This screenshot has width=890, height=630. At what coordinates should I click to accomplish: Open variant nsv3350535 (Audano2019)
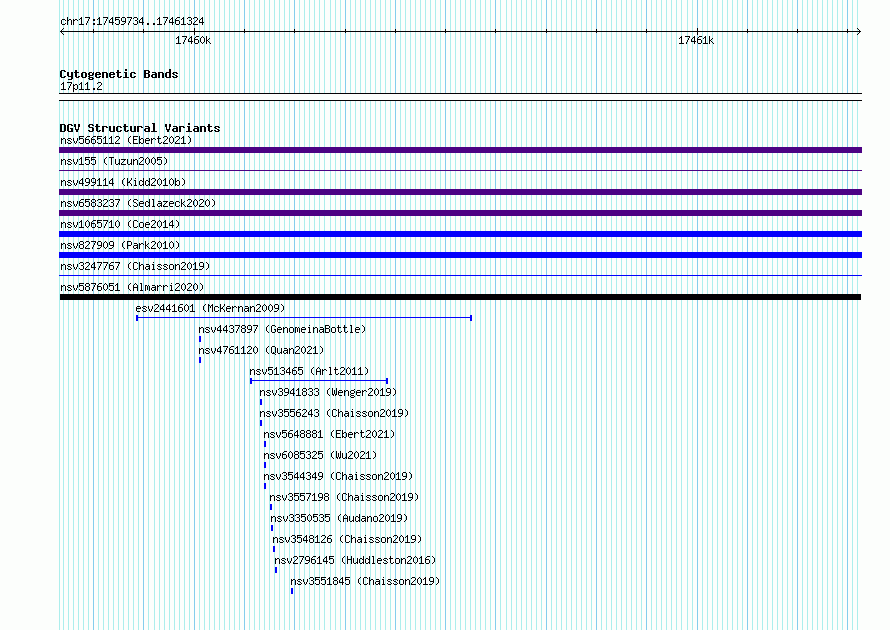pyautogui.click(x=339, y=518)
